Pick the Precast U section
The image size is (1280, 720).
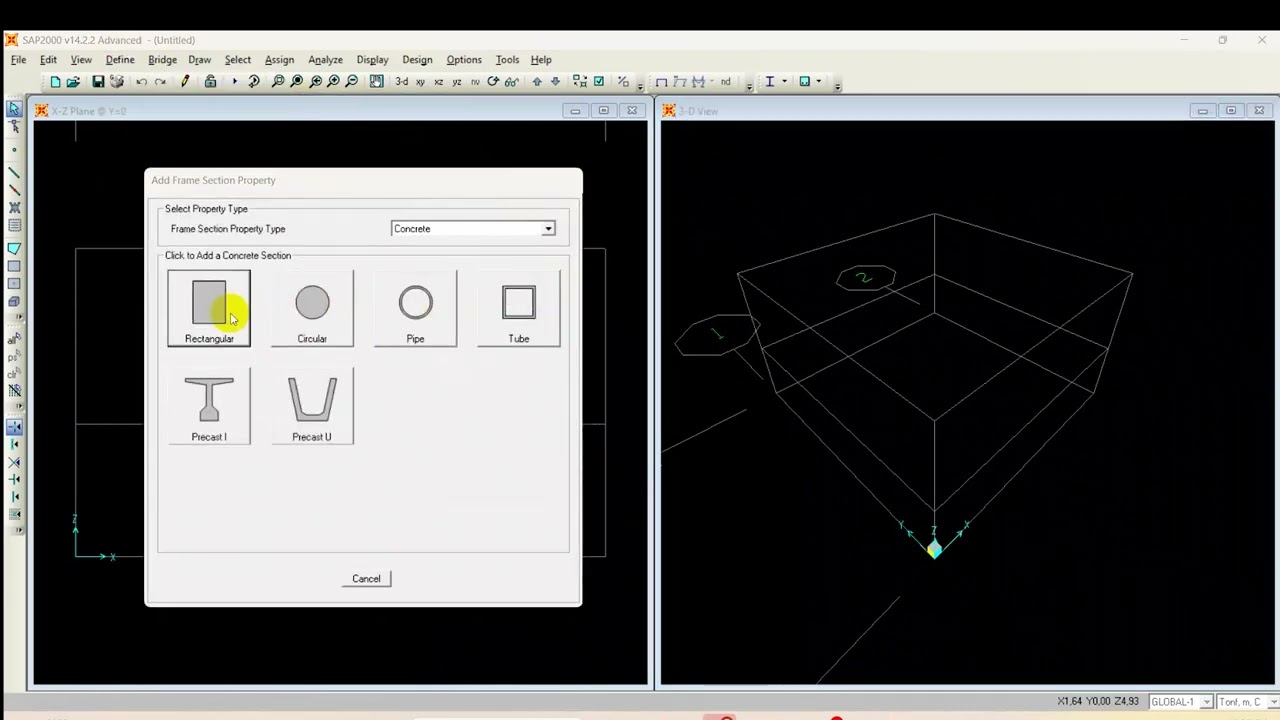tap(312, 407)
